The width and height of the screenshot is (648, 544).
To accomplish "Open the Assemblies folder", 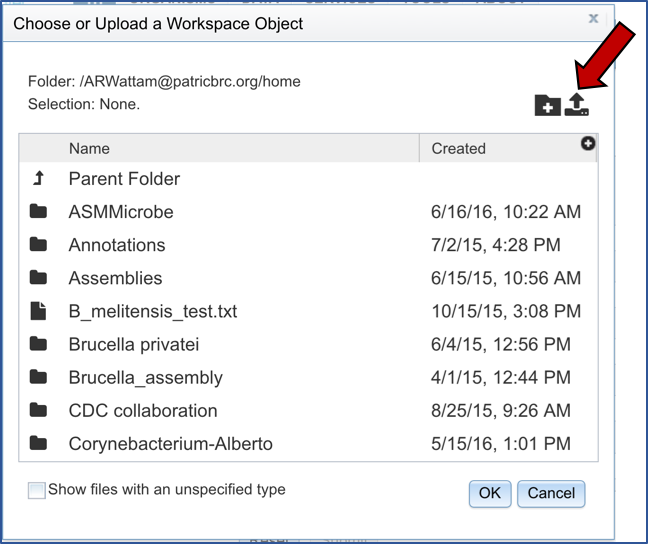I will tap(115, 278).
